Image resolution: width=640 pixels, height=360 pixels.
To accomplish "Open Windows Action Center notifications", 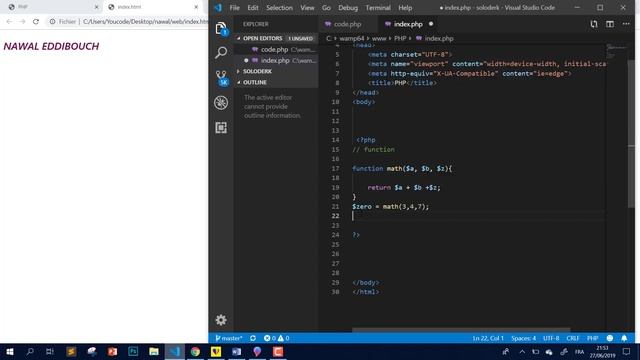I will click(627, 351).
